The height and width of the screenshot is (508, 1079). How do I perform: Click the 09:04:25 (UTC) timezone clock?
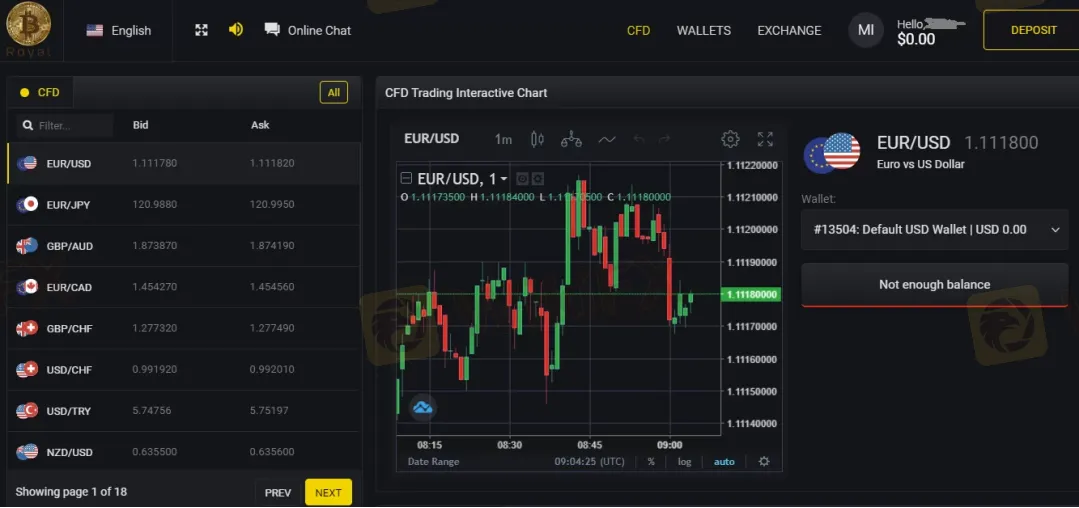[590, 462]
